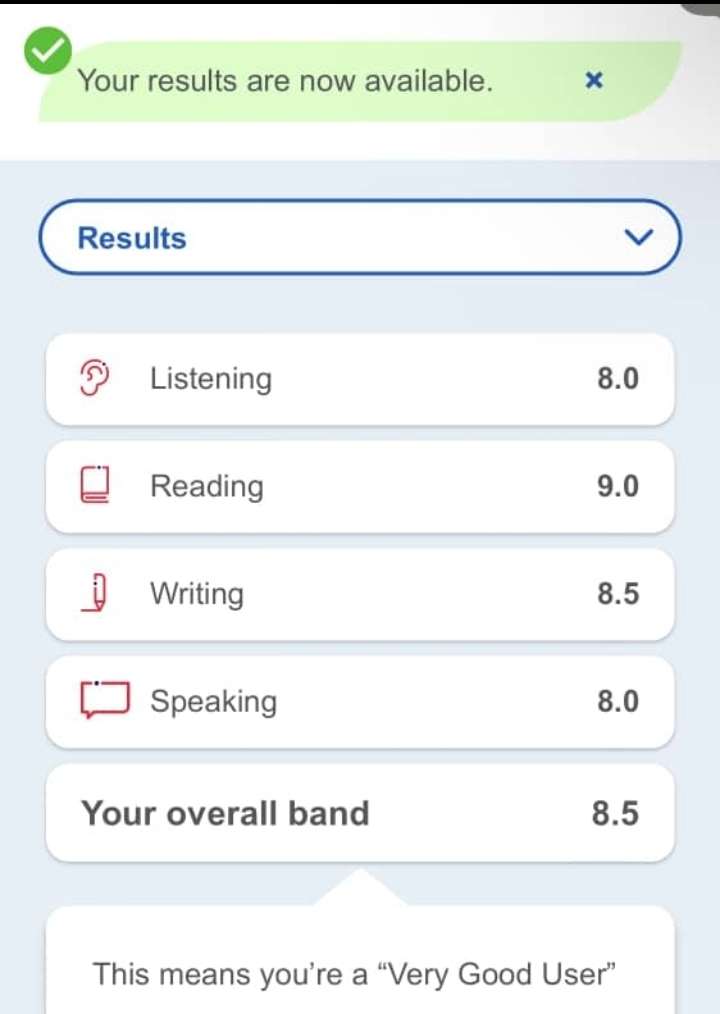Click the Speaking speech bubble icon
The width and height of the screenshot is (720, 1014).
tap(105, 700)
